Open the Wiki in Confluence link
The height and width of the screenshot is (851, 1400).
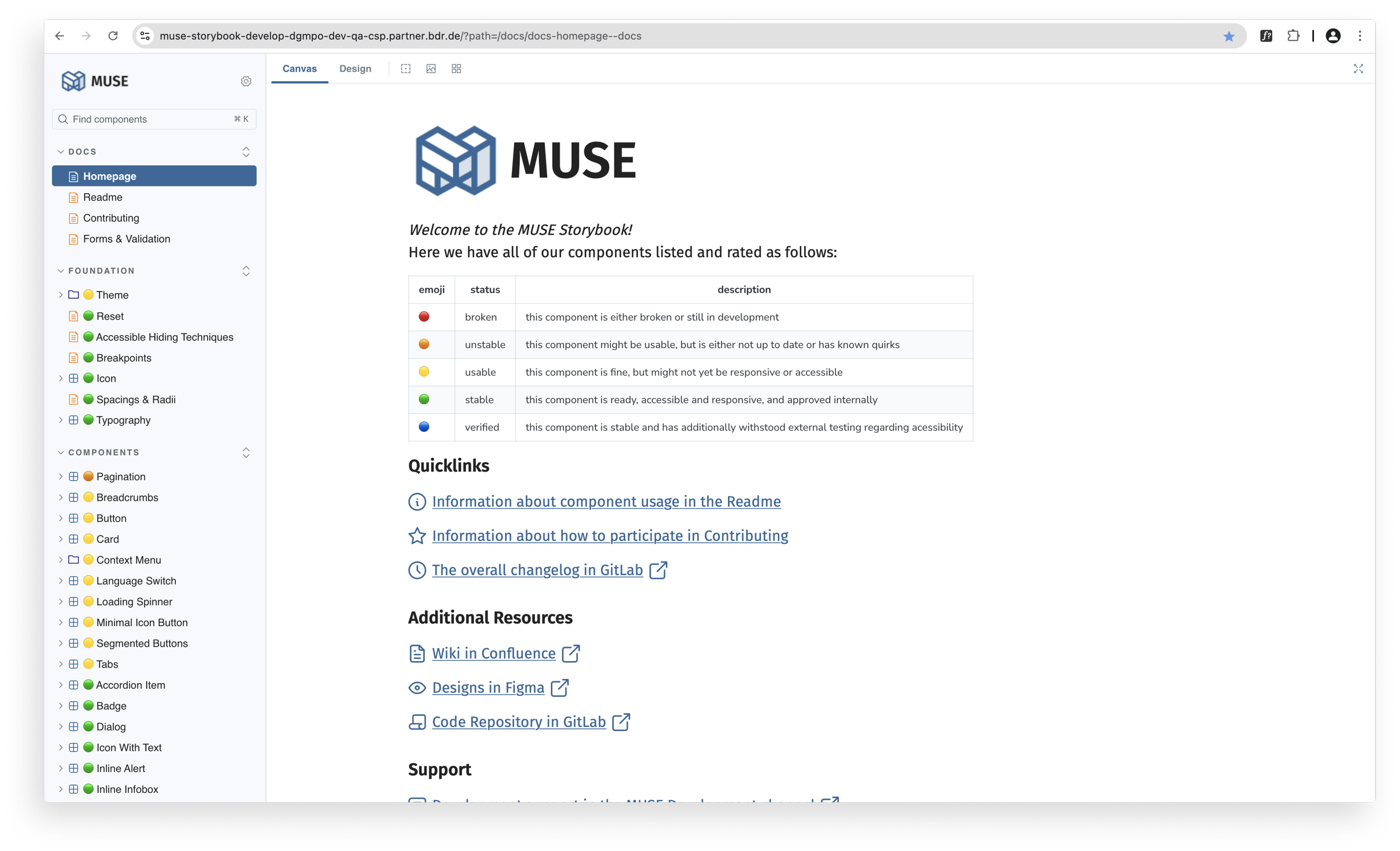click(x=493, y=654)
